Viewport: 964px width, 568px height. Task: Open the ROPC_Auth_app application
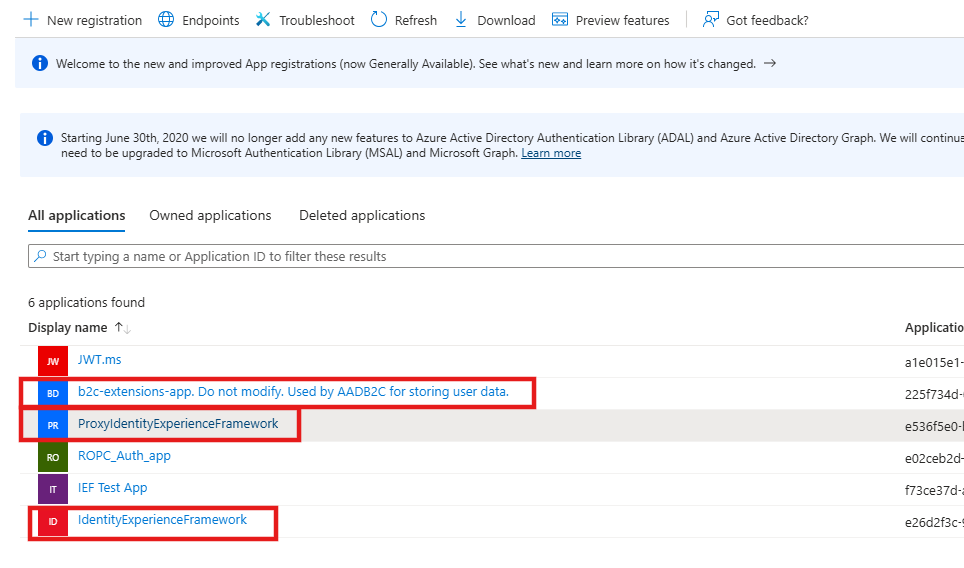tap(124, 456)
